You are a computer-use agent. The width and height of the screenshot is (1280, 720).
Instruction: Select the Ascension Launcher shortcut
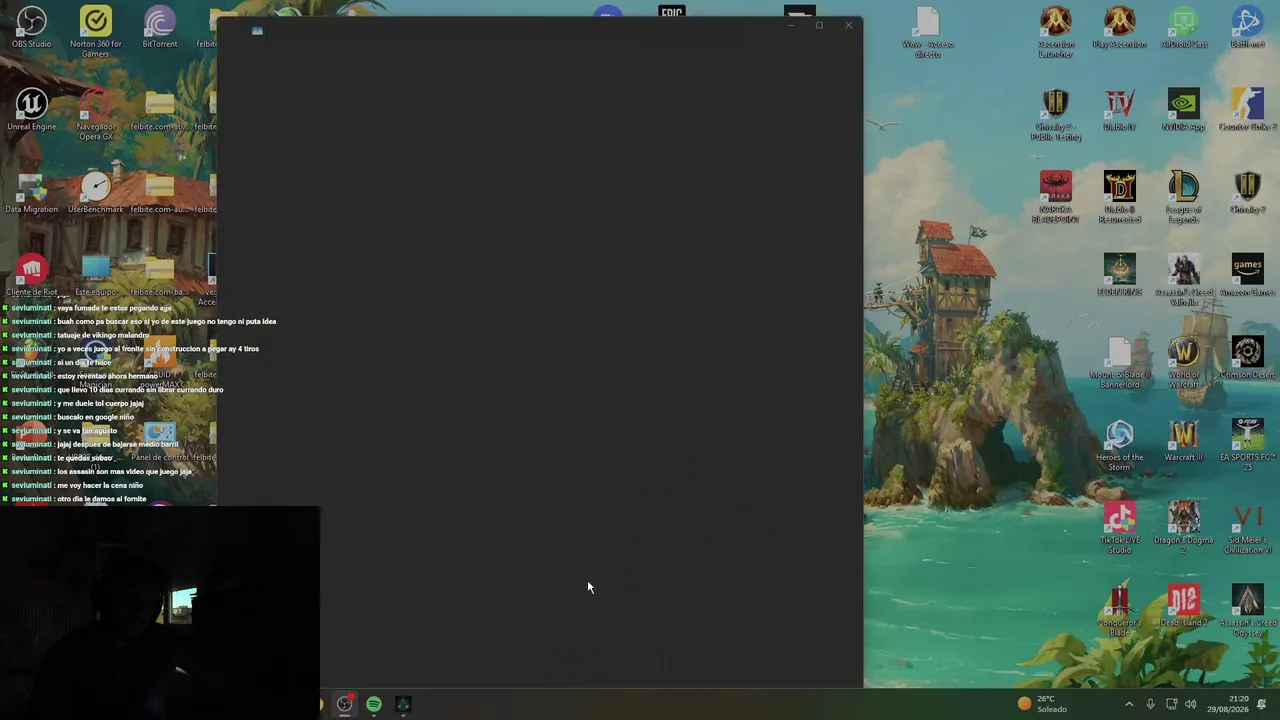[x=1056, y=31]
